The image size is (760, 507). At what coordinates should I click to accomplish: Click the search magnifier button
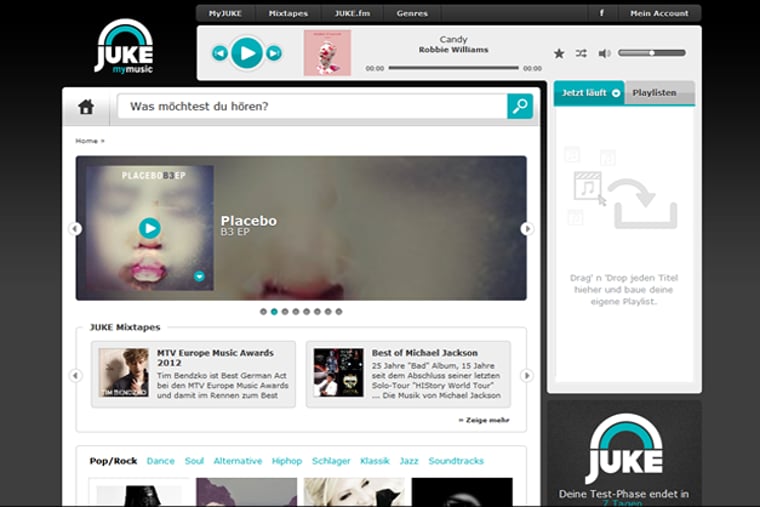point(520,107)
